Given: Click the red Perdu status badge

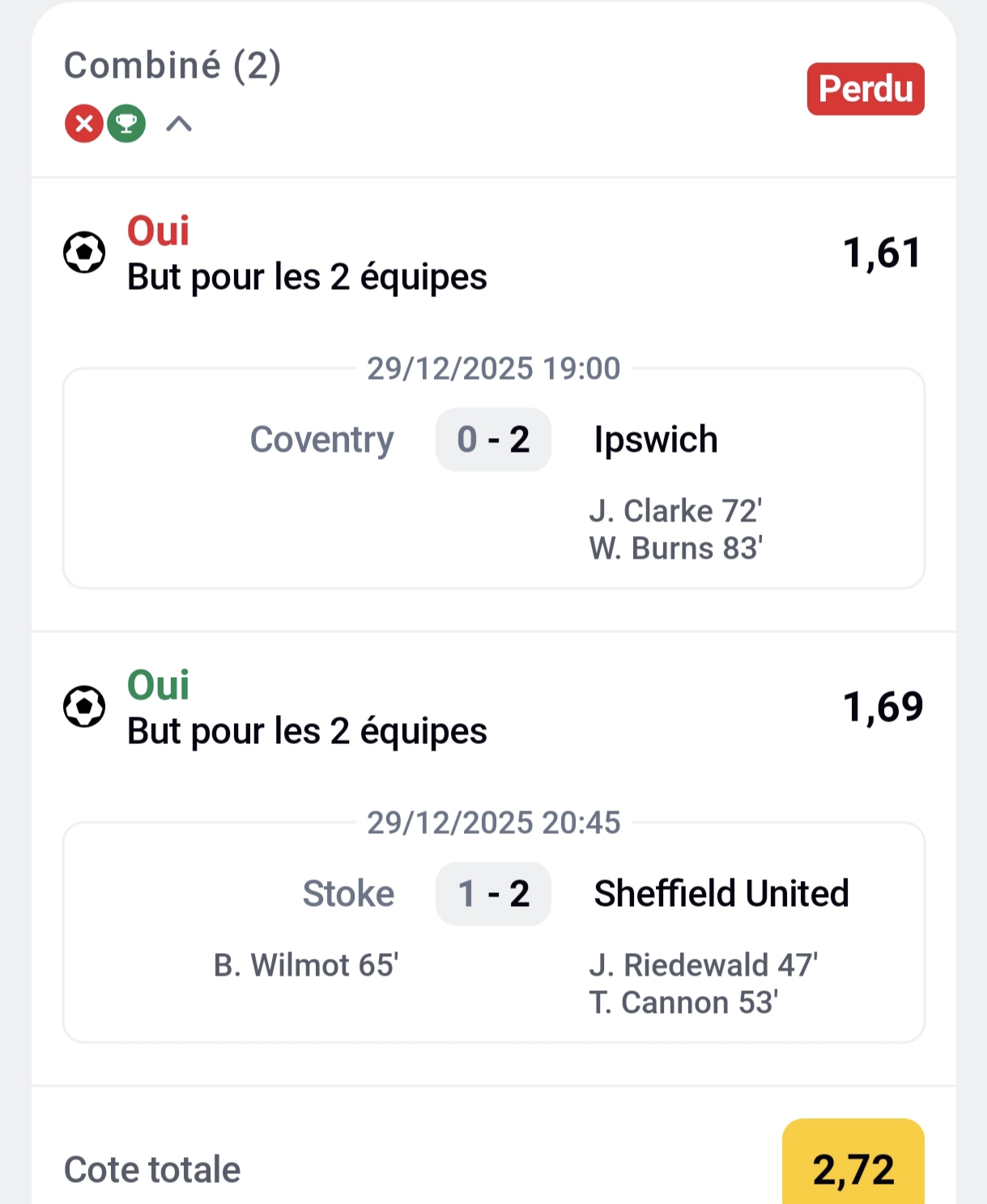Looking at the screenshot, I should tap(865, 89).
